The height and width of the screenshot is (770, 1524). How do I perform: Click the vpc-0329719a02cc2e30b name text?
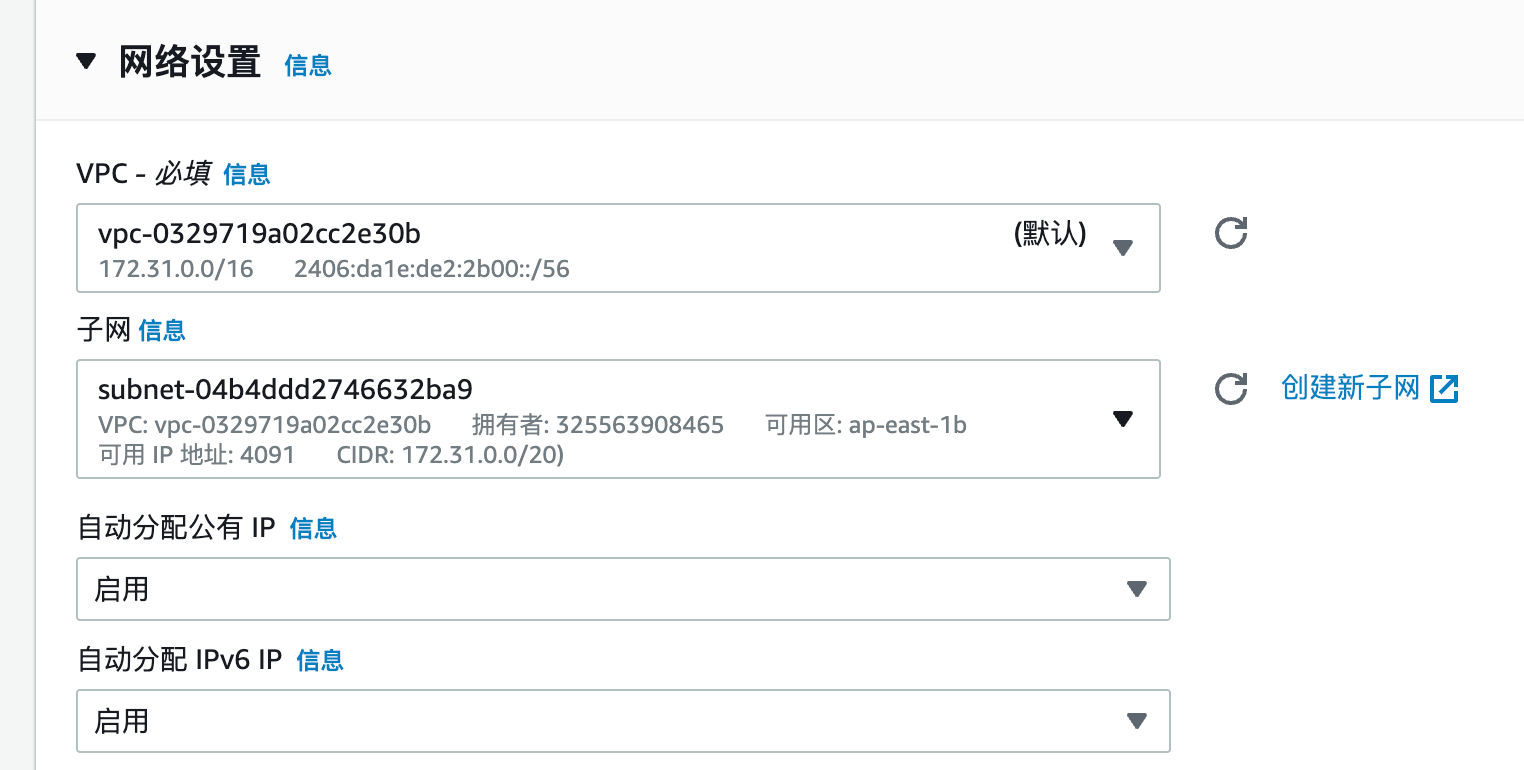pos(259,234)
